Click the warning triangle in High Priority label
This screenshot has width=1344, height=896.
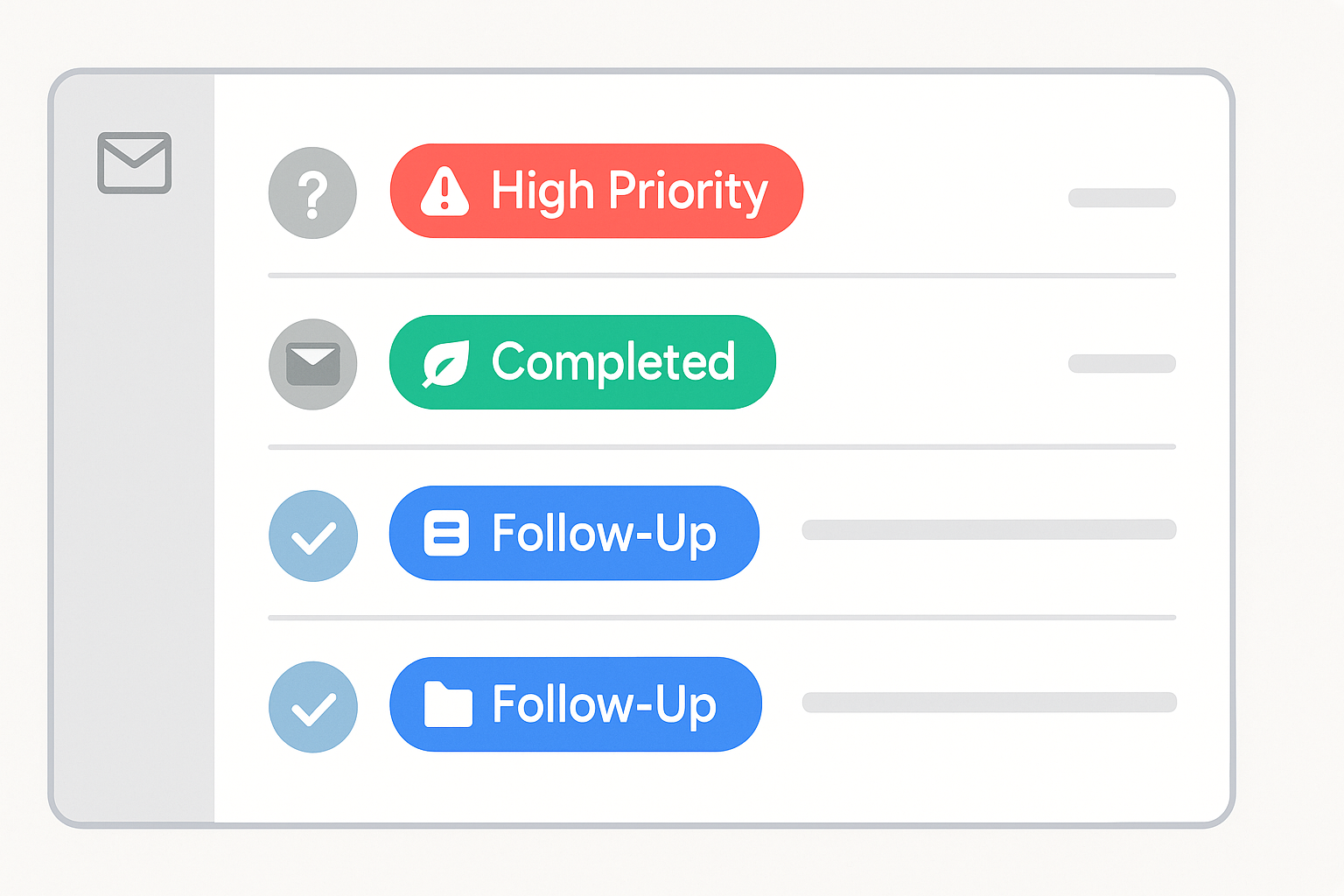(444, 191)
